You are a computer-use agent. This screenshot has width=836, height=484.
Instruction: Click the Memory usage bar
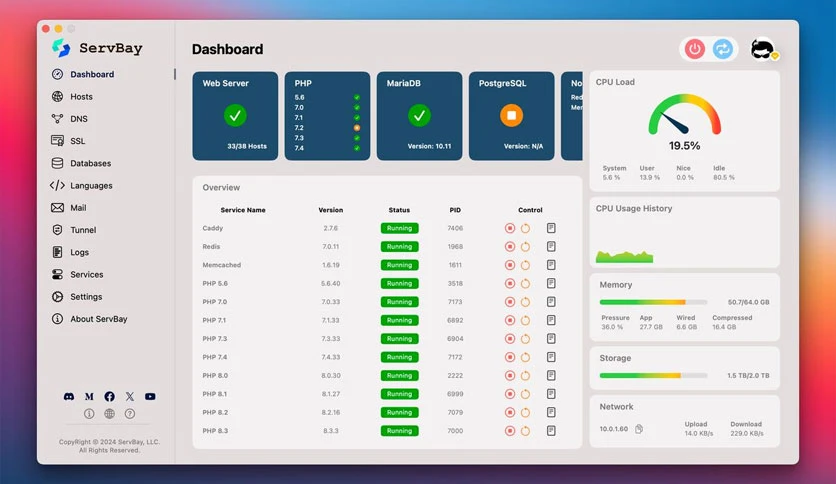click(x=653, y=302)
